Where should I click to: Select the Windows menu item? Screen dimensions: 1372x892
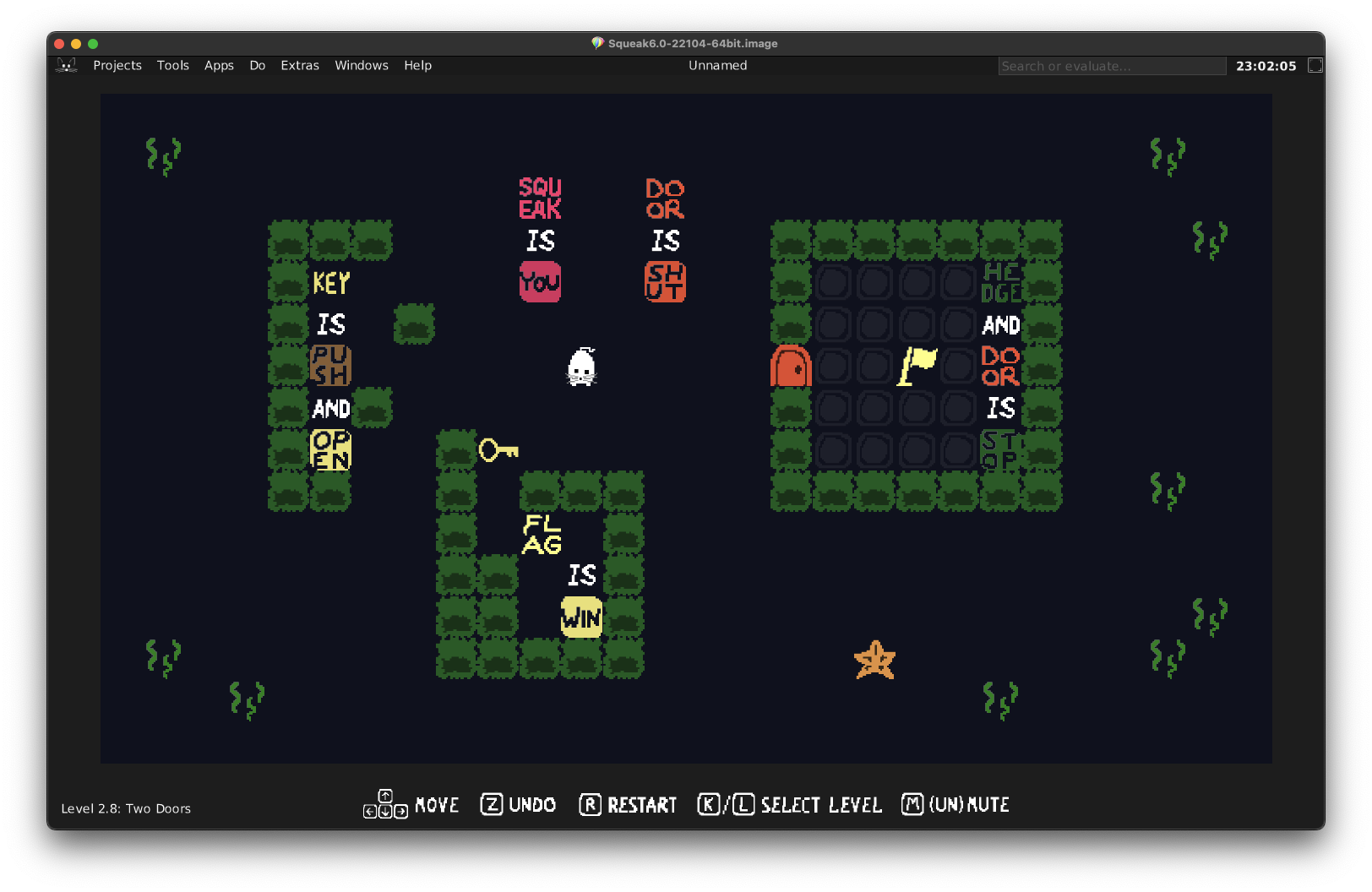(362, 66)
